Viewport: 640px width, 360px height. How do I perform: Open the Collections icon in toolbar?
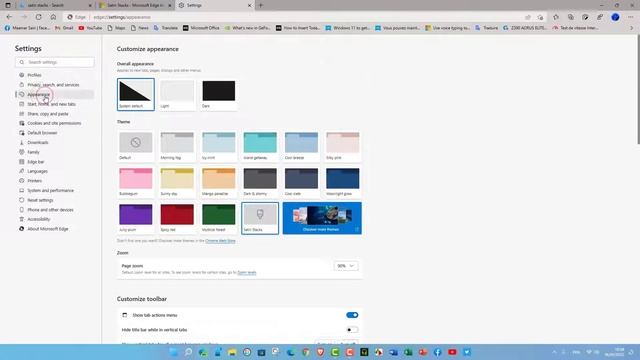pos(571,17)
